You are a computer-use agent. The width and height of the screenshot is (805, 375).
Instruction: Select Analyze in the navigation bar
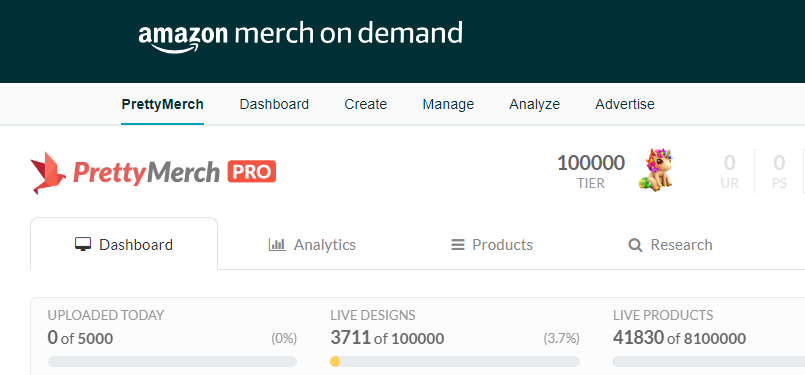click(534, 104)
